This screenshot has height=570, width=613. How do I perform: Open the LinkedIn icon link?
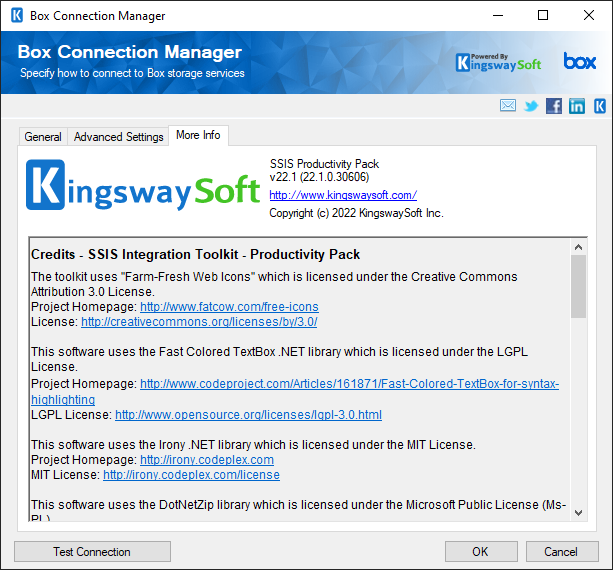[x=577, y=106]
